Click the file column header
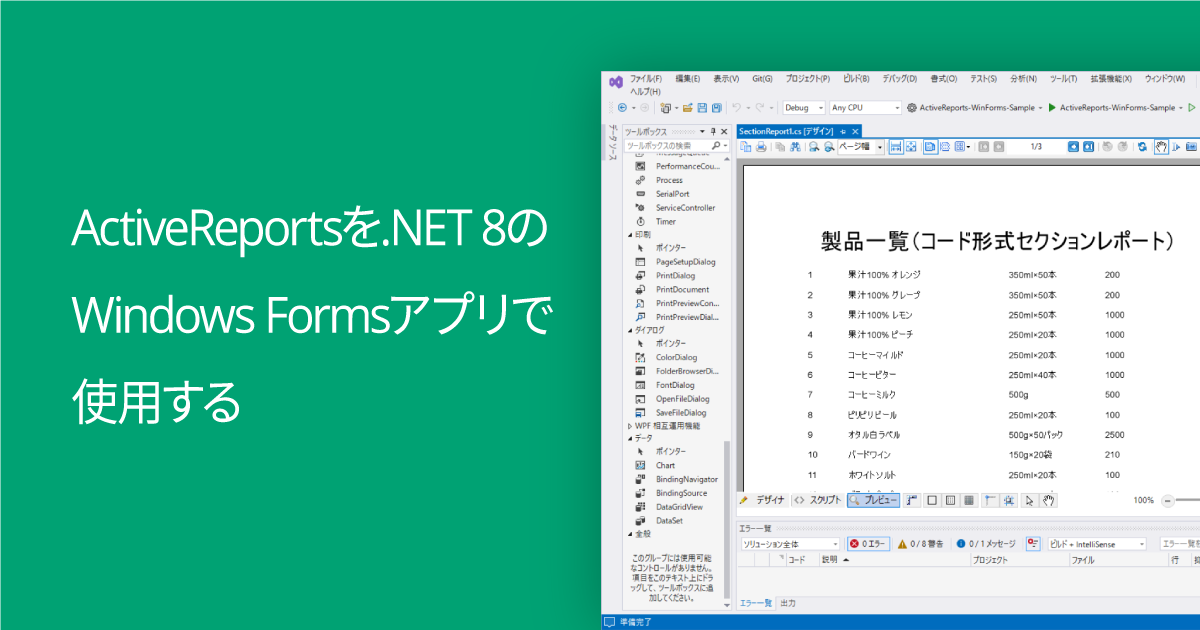The height and width of the screenshot is (630, 1200). pos(1117,560)
